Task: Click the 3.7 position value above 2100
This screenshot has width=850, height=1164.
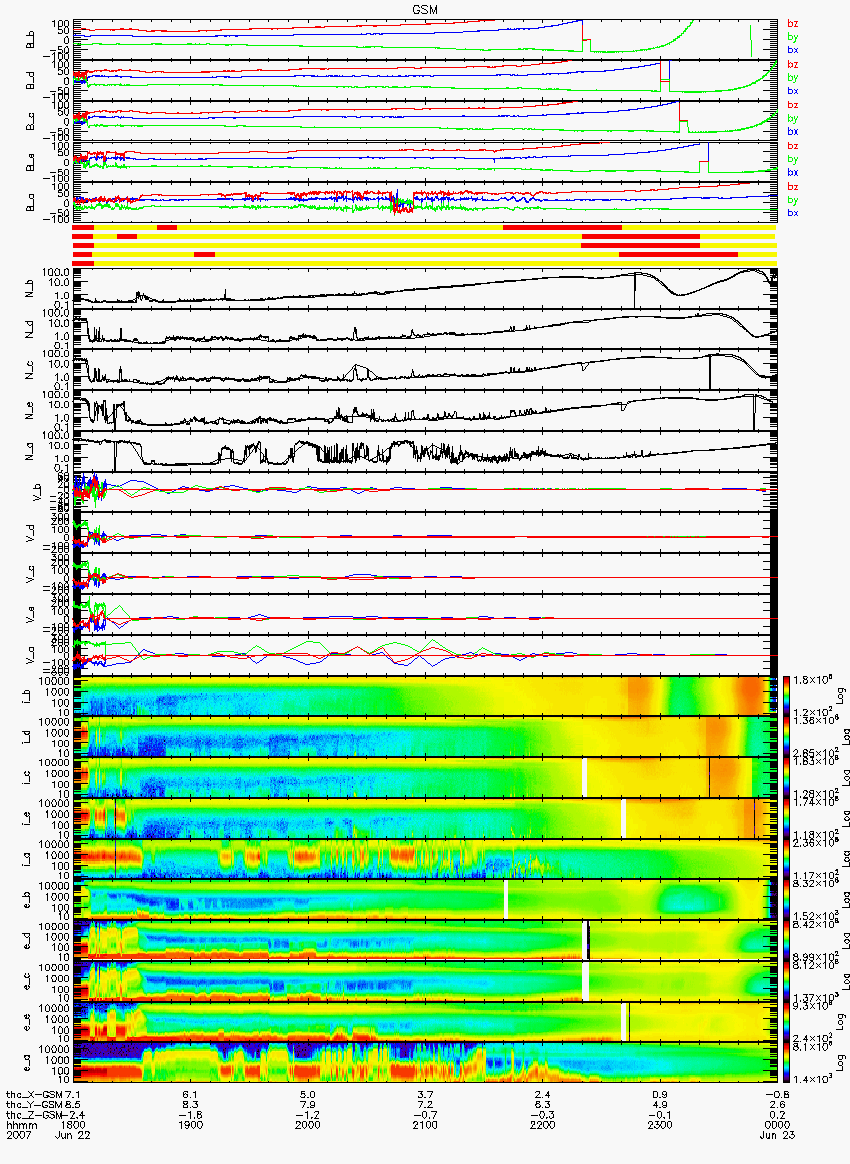Action: (x=425, y=1094)
